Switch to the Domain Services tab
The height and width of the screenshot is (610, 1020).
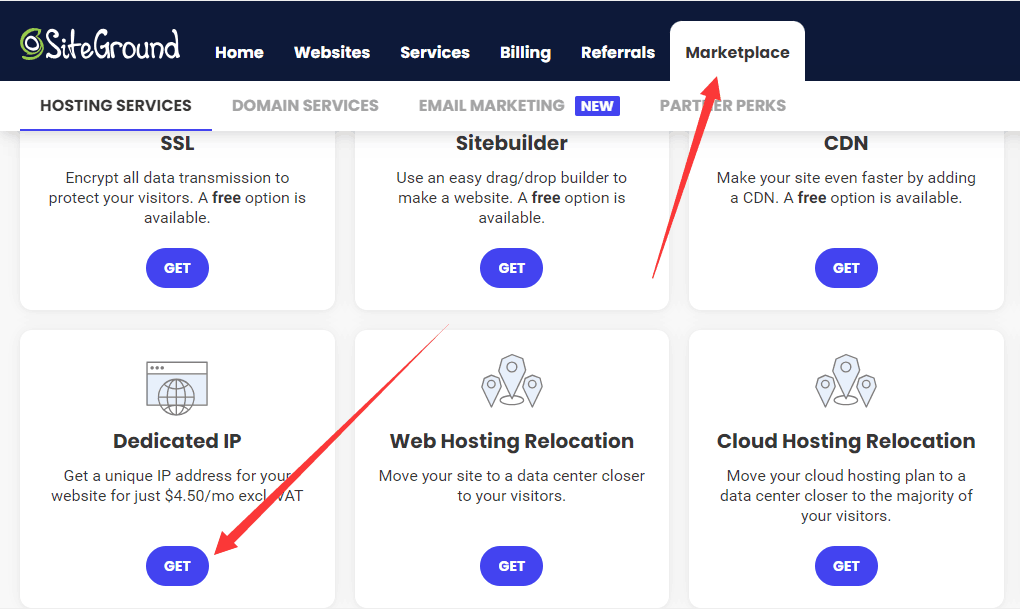[x=305, y=105]
